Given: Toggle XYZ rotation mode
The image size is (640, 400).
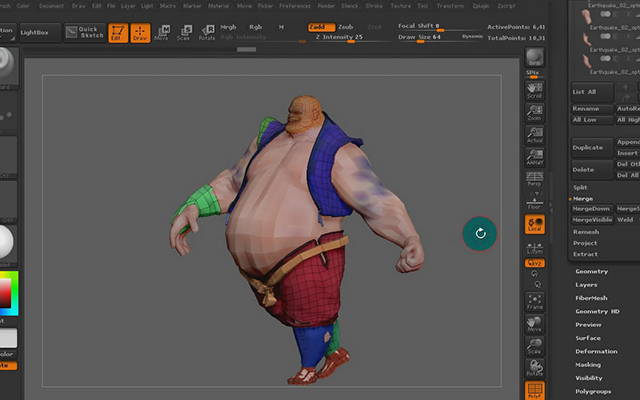Looking at the screenshot, I should tap(534, 263).
